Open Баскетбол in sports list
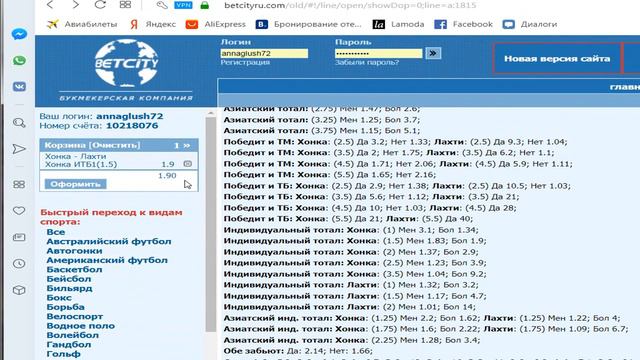The width and height of the screenshot is (640, 360). tap(74, 269)
